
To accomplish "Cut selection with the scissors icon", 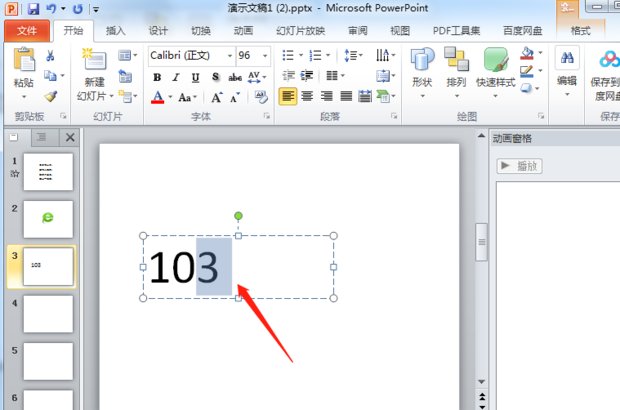I will click(50, 56).
